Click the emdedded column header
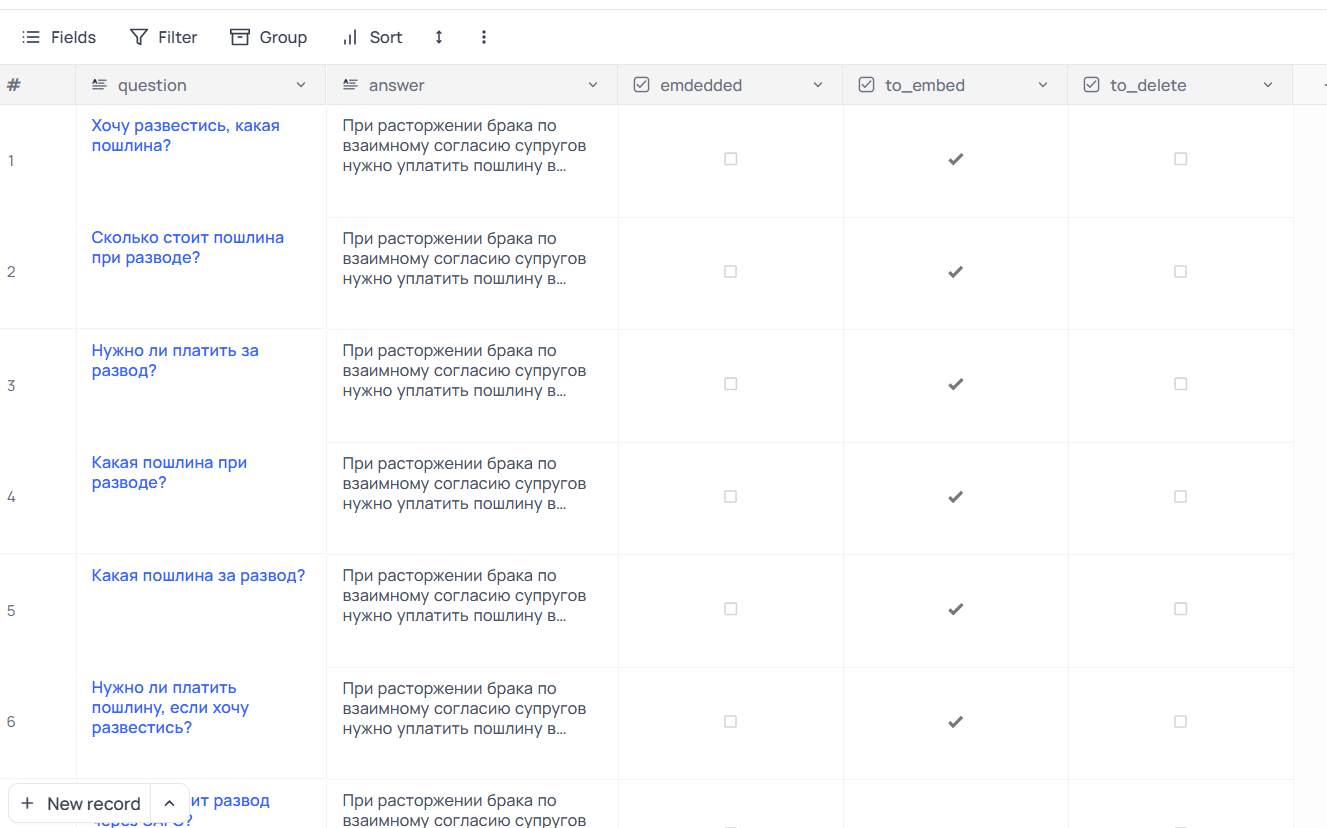This screenshot has width=1327, height=828. click(x=701, y=85)
